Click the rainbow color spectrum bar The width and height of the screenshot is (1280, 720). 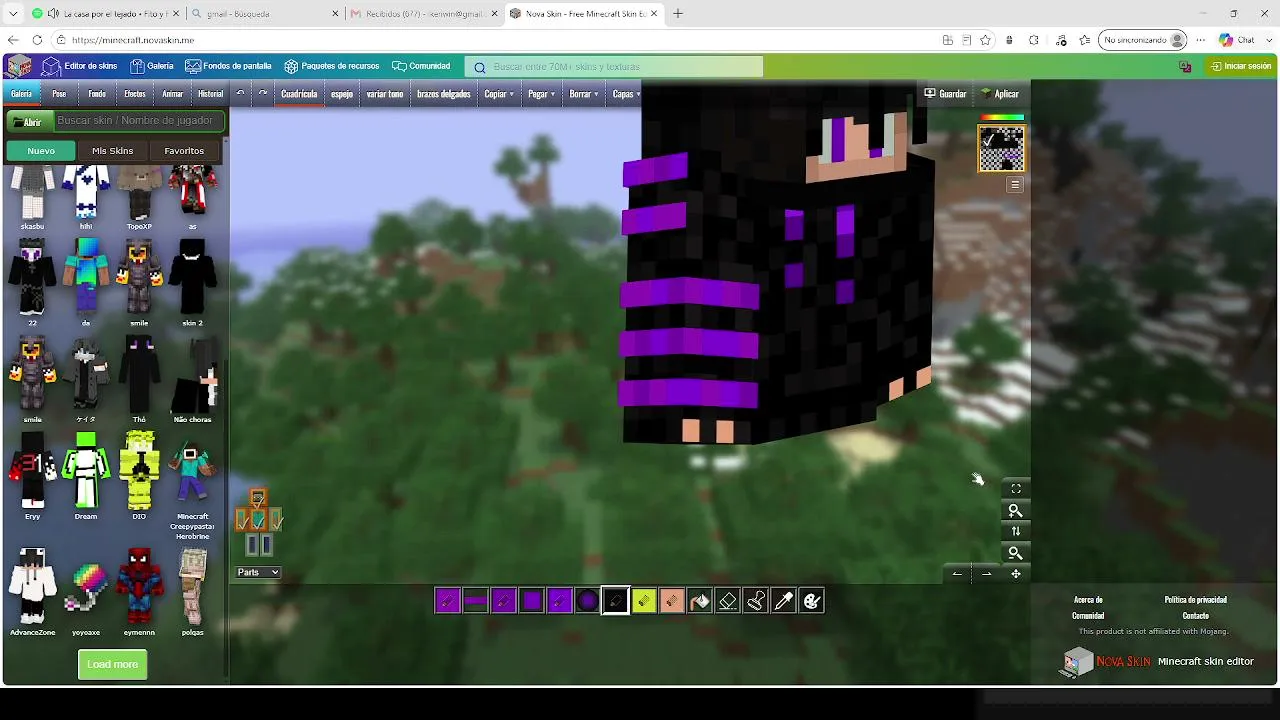(1001, 118)
